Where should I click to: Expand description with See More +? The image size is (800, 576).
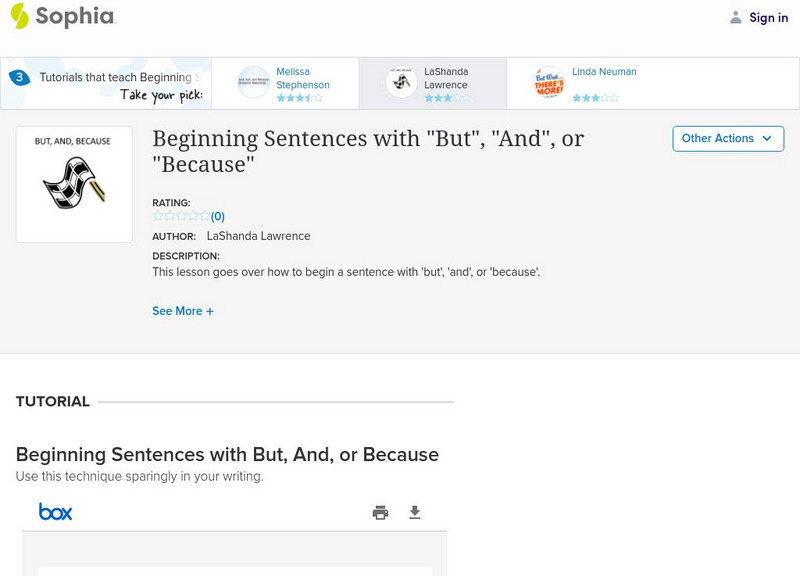pyautogui.click(x=183, y=311)
